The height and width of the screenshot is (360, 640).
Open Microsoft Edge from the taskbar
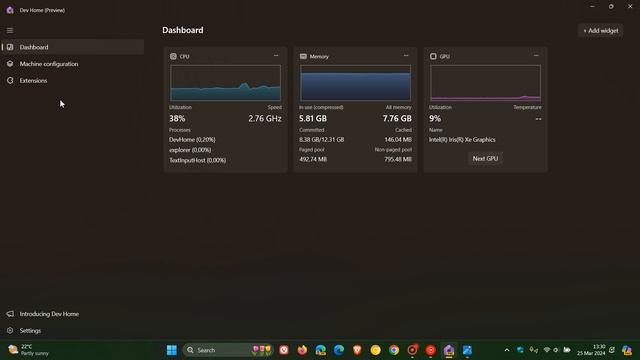339,350
